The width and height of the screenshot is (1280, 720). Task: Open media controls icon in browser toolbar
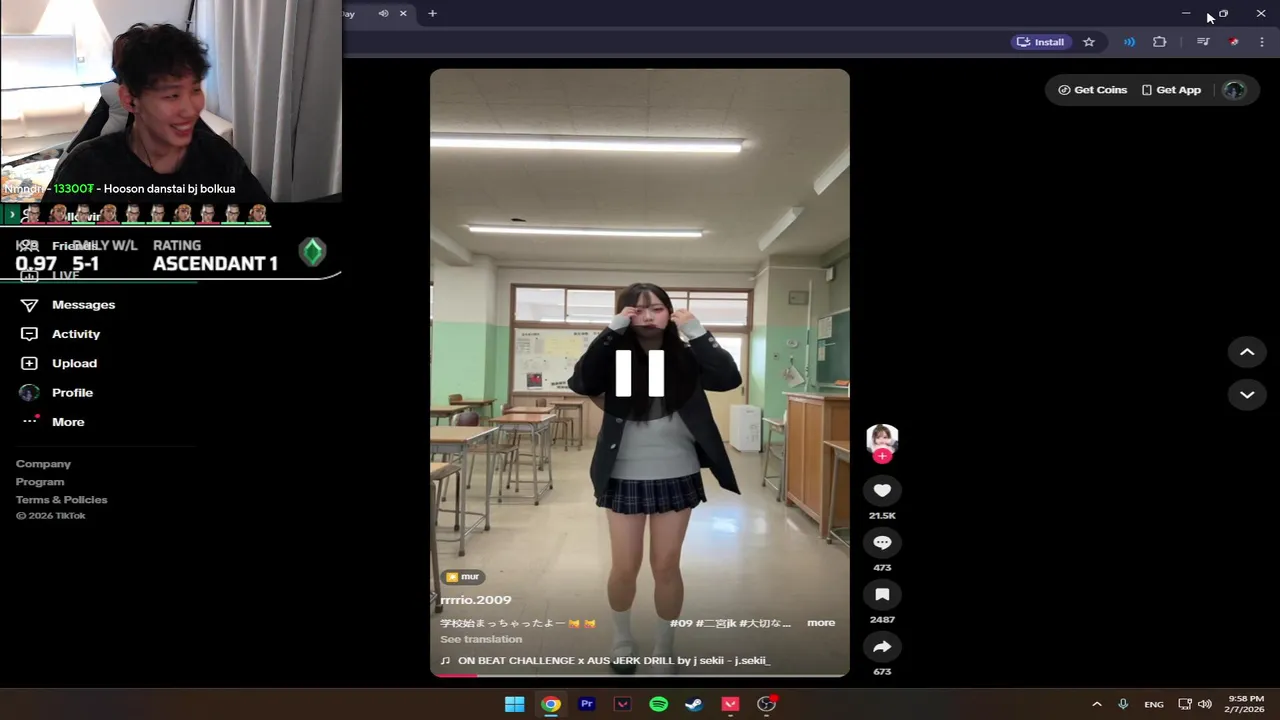(1203, 42)
